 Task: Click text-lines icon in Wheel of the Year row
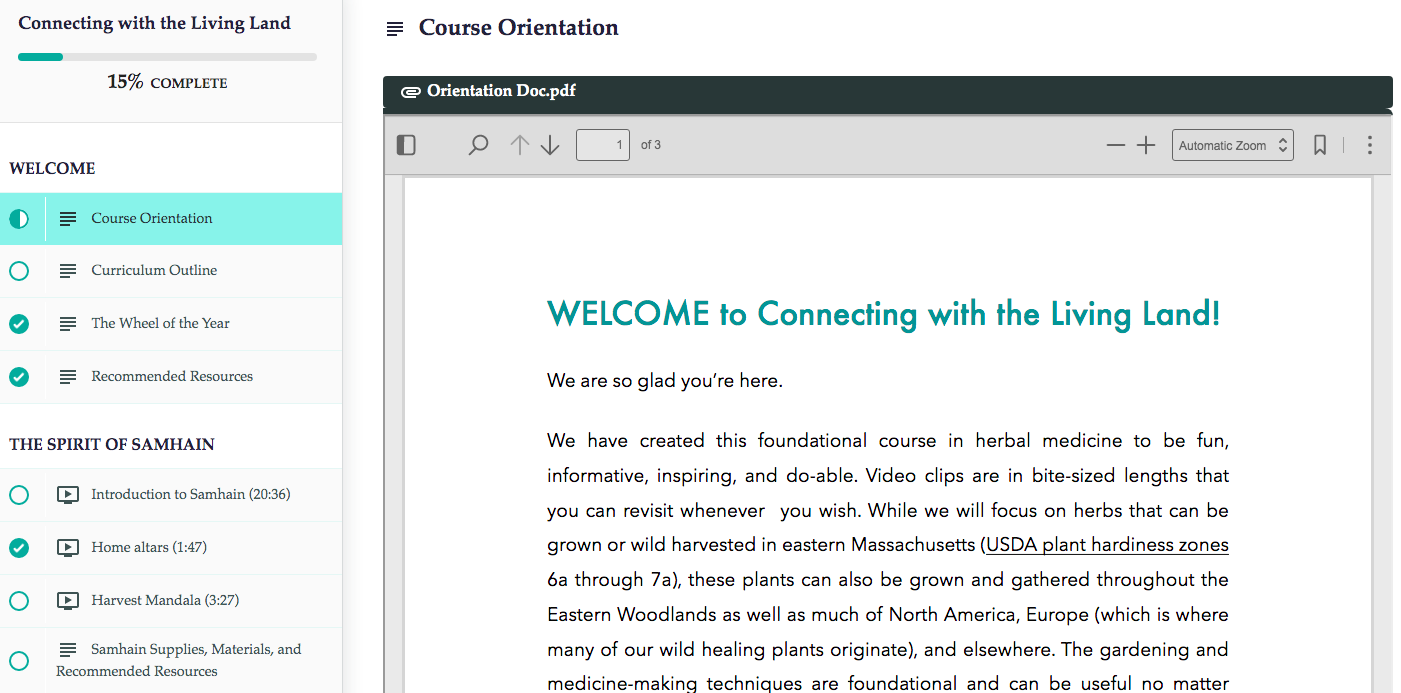coord(68,324)
